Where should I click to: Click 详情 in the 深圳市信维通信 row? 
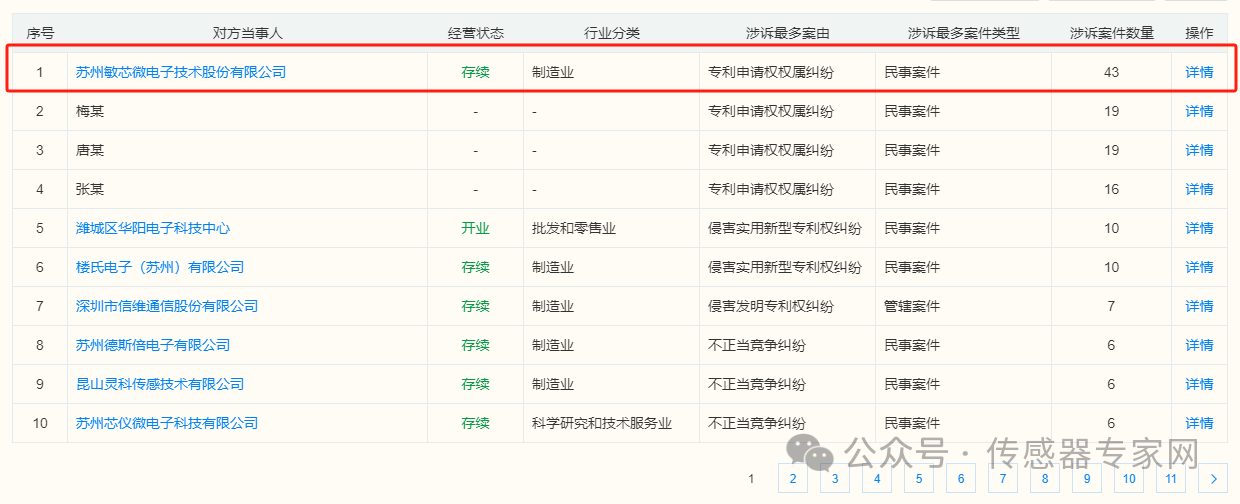1199,306
